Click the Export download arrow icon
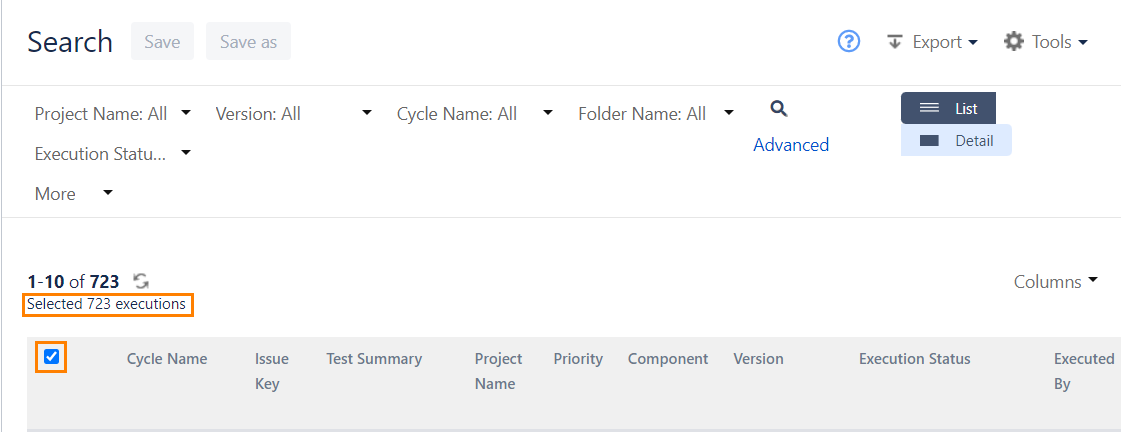 tap(895, 42)
